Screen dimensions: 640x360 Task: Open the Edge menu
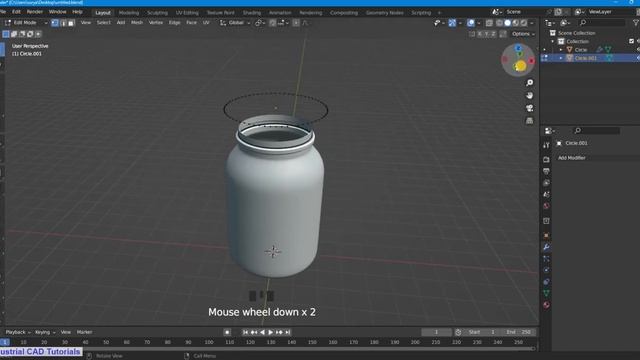pyautogui.click(x=174, y=23)
